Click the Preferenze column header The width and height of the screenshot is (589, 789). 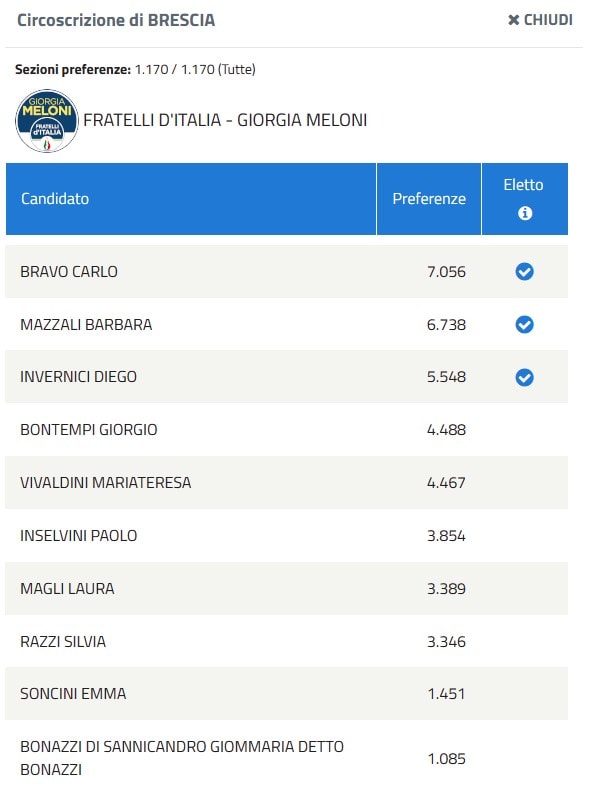coord(429,199)
